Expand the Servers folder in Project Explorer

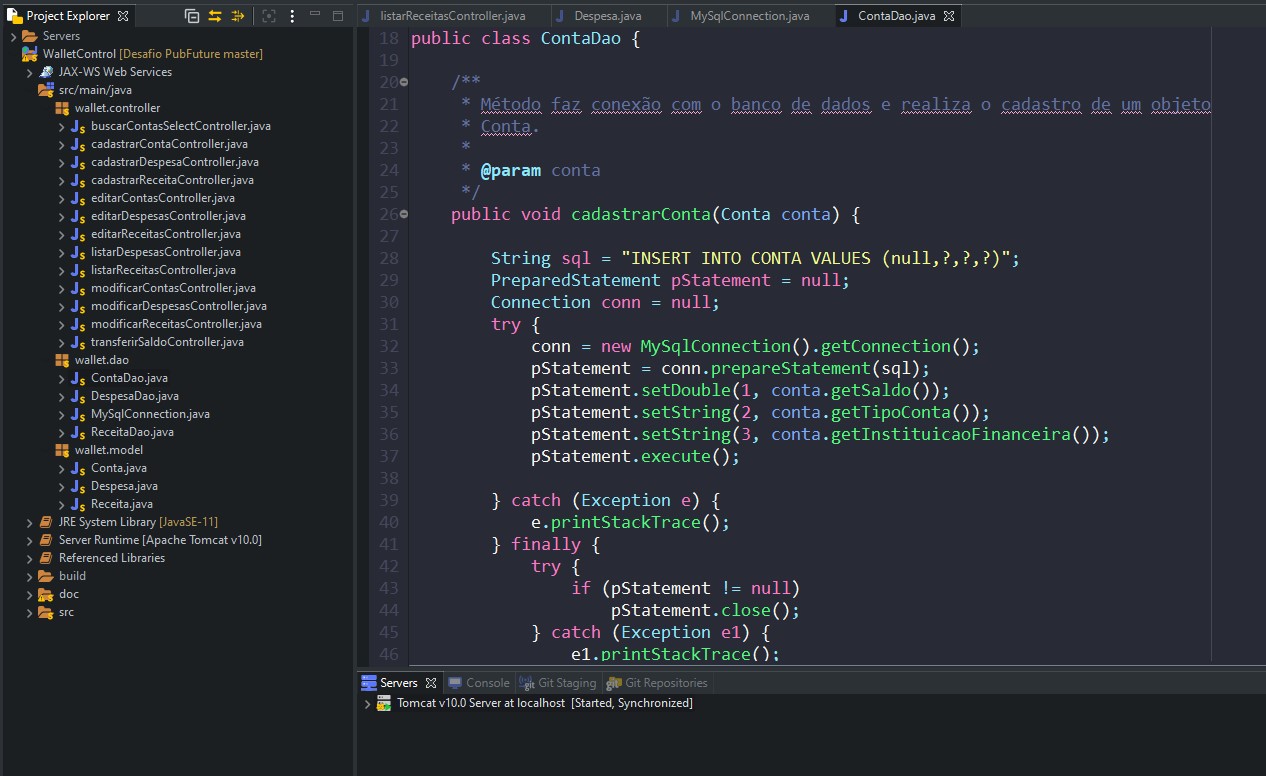point(13,36)
